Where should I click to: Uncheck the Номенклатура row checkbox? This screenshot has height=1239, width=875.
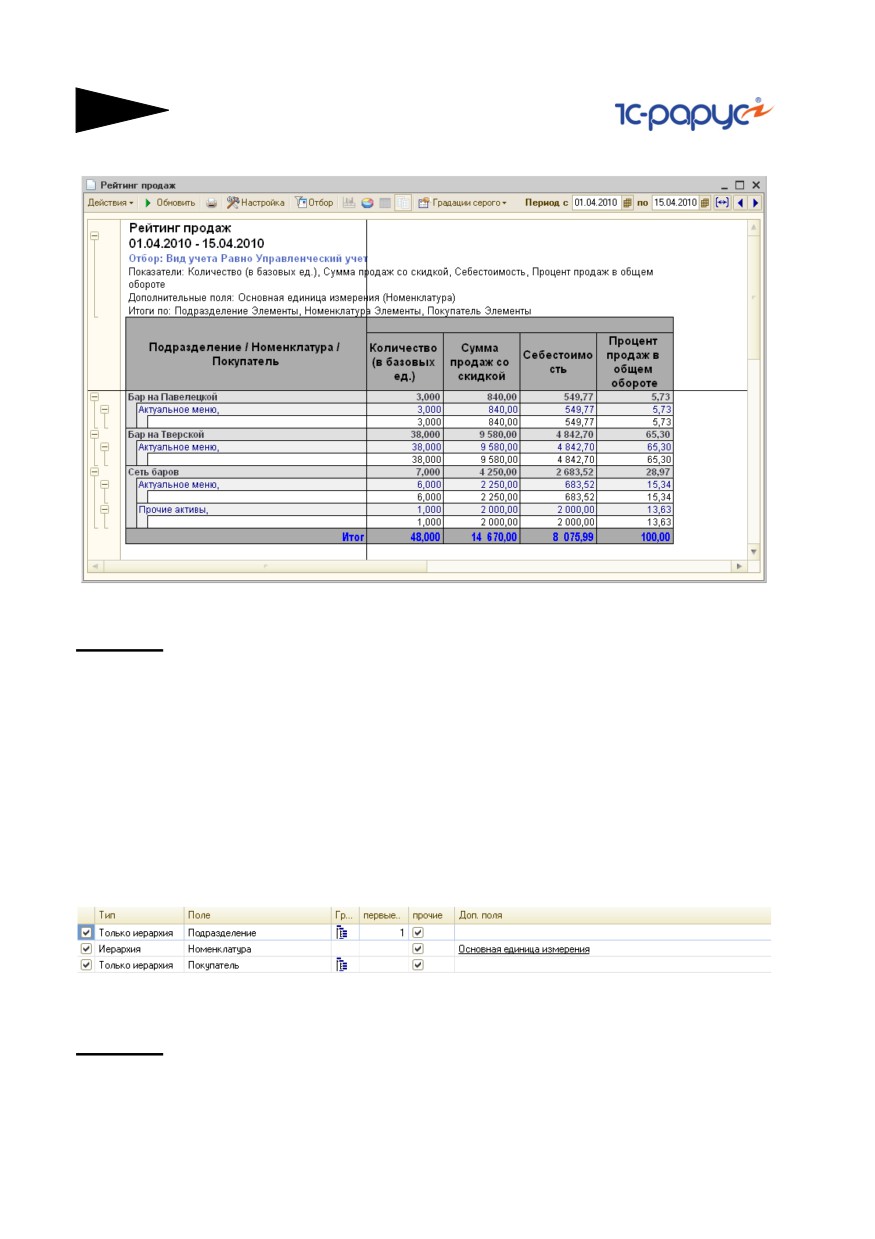pyautogui.click(x=86, y=948)
